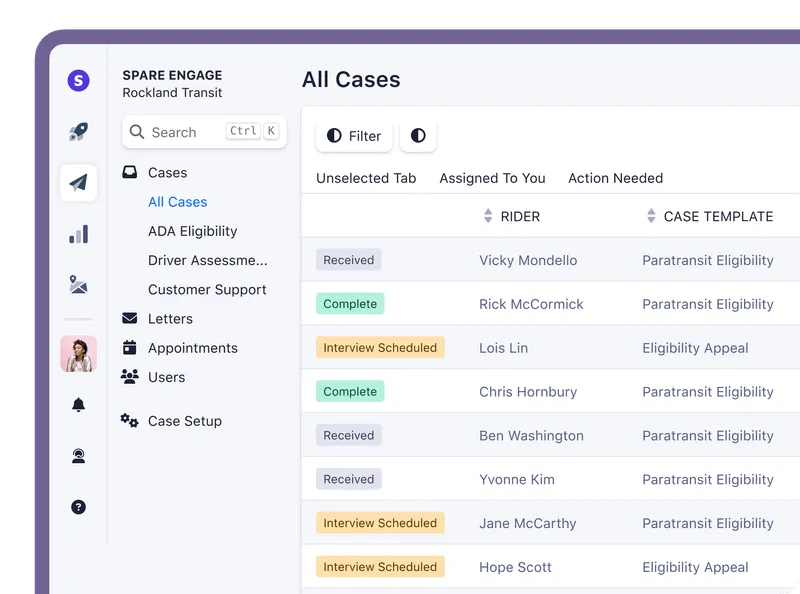Screen dimensions: 800x594
Task: Sort by the Rider column
Action: tap(519, 216)
